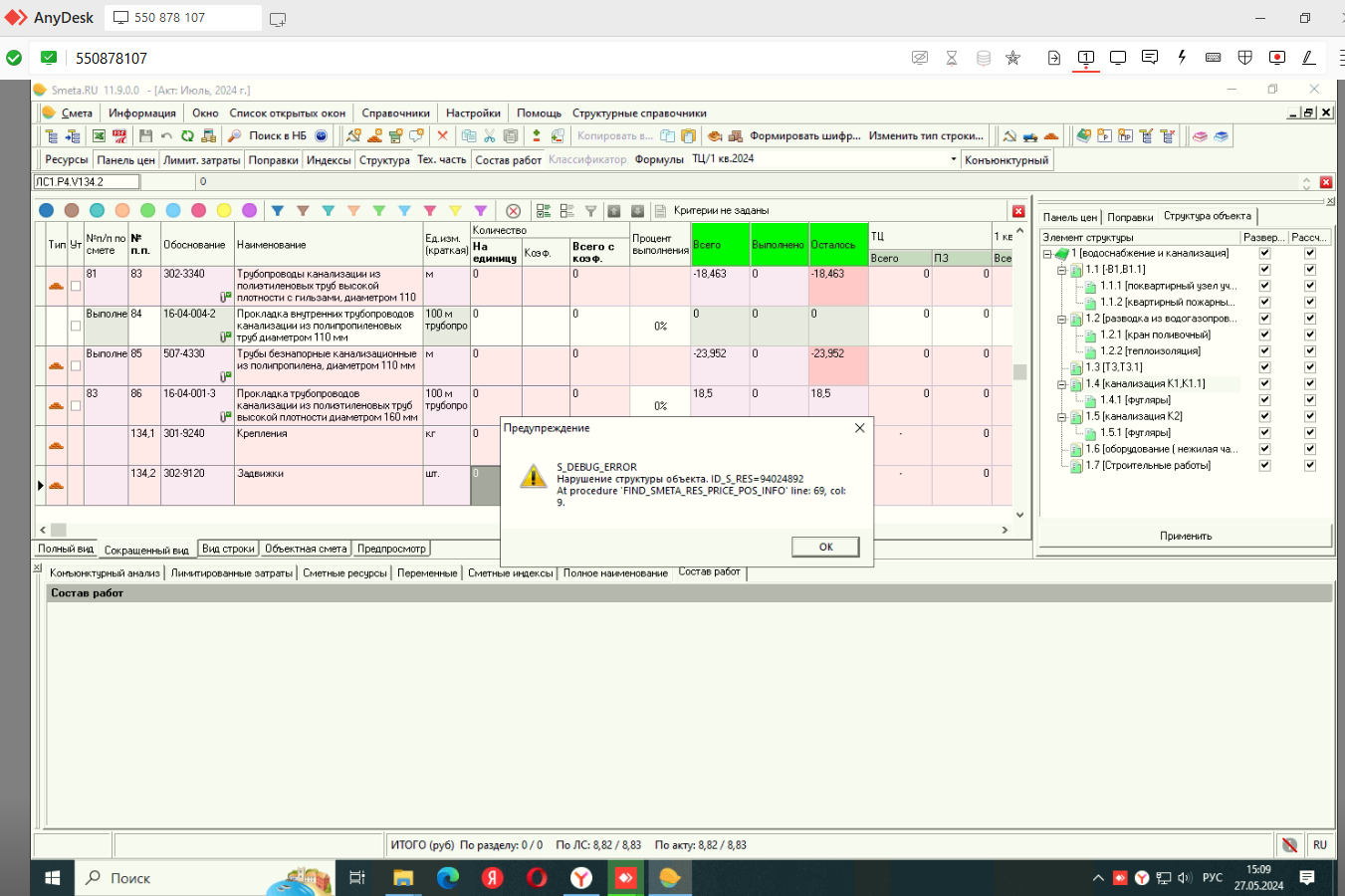This screenshot has height=896, width=1345.
Task: Click the blue truck toolbar icon
Action: 1029,135
